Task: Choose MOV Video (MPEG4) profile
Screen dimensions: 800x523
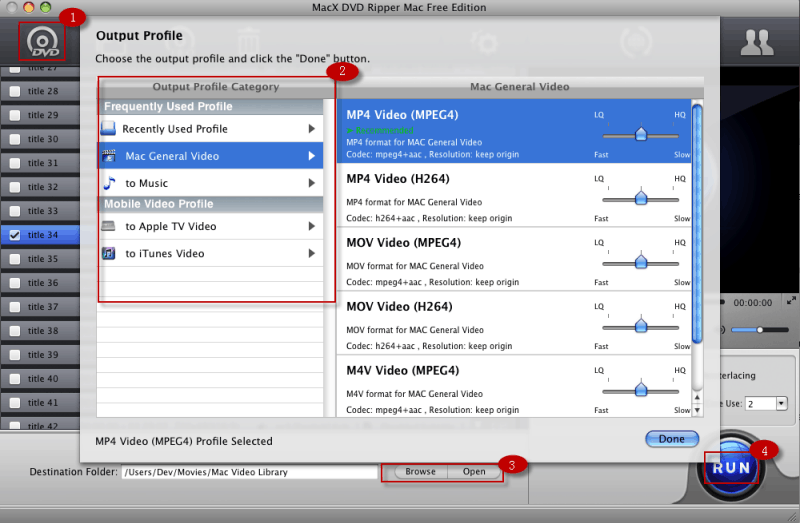Action: [x=514, y=259]
